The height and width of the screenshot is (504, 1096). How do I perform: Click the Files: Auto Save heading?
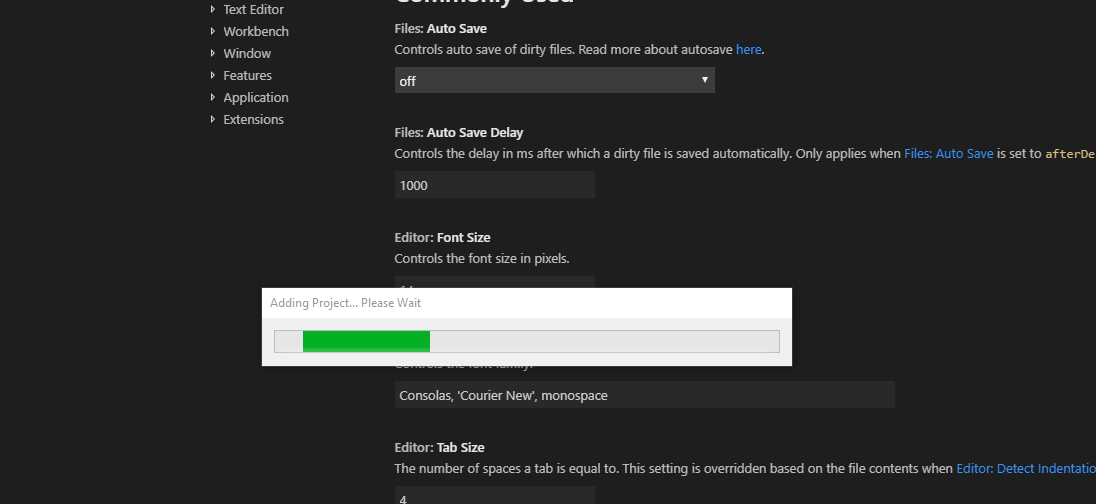tap(440, 29)
